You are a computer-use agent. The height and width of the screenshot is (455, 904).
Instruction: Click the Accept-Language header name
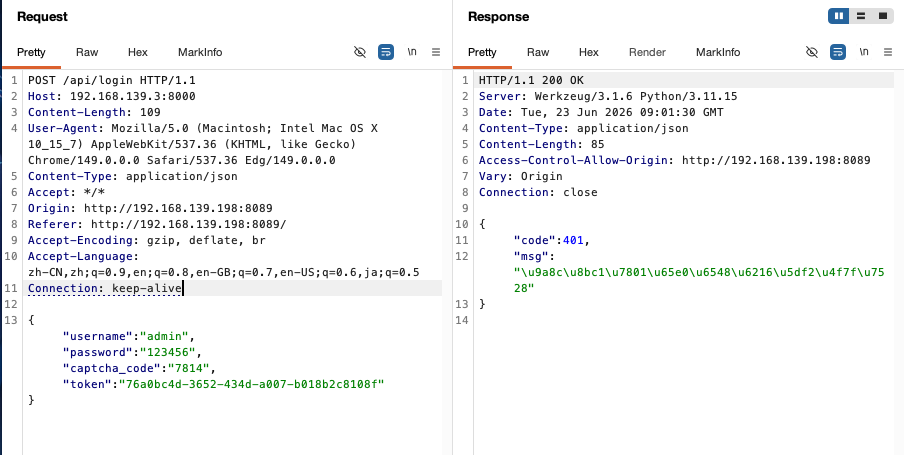(81, 257)
